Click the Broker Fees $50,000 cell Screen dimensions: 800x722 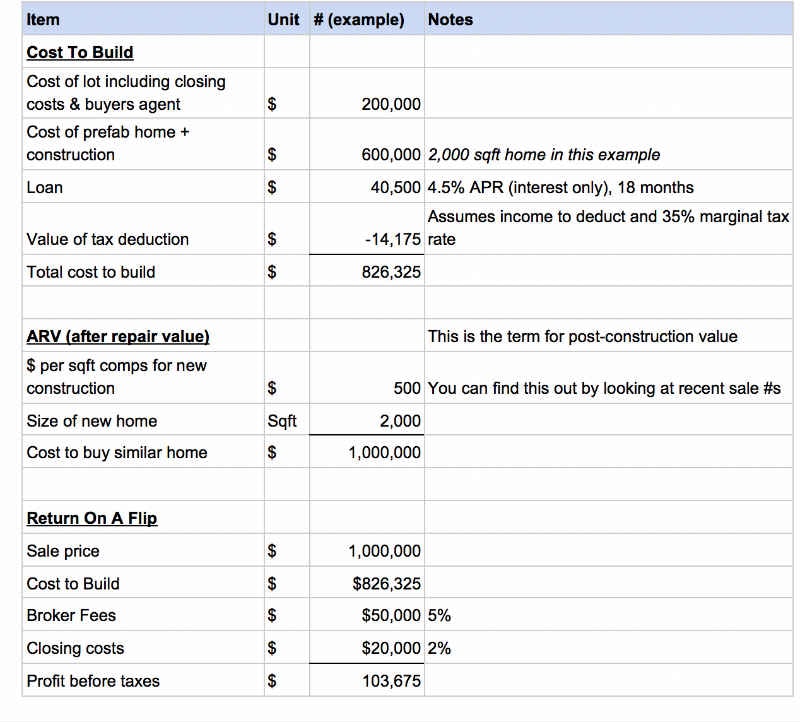pyautogui.click(x=367, y=615)
